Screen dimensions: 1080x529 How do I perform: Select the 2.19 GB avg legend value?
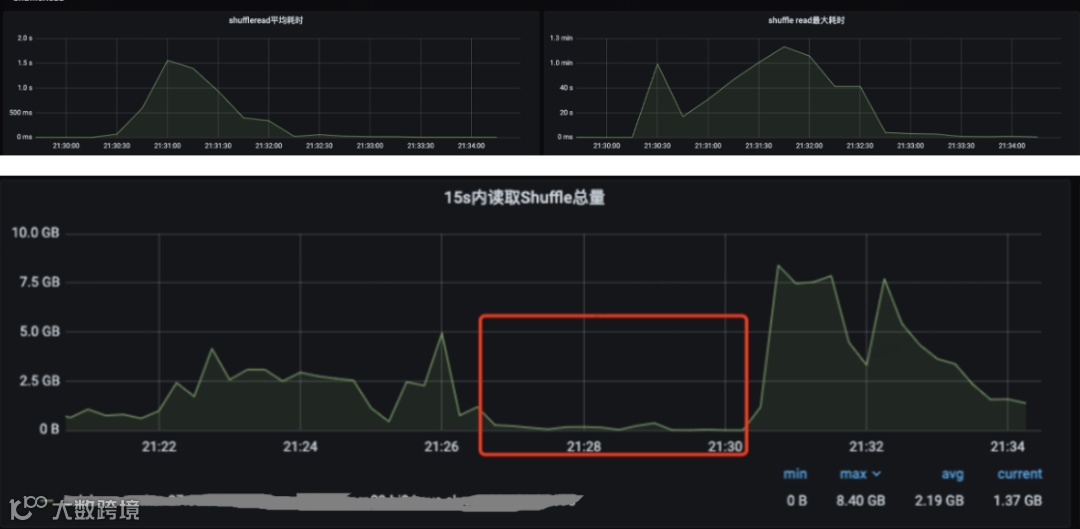point(940,500)
